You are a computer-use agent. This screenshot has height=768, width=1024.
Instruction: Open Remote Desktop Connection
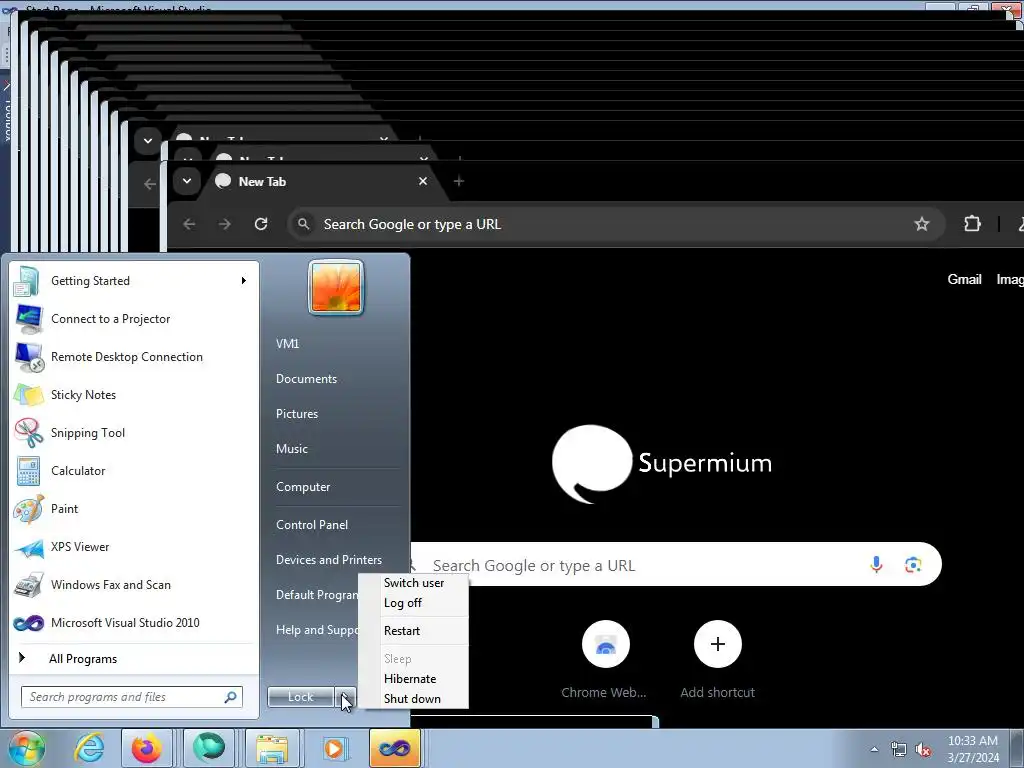(134, 357)
